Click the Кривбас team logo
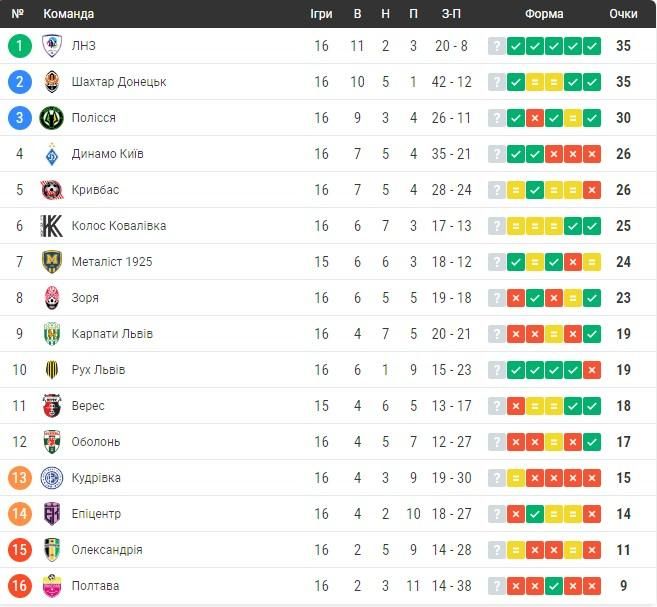657x607 pixels. 51,190
